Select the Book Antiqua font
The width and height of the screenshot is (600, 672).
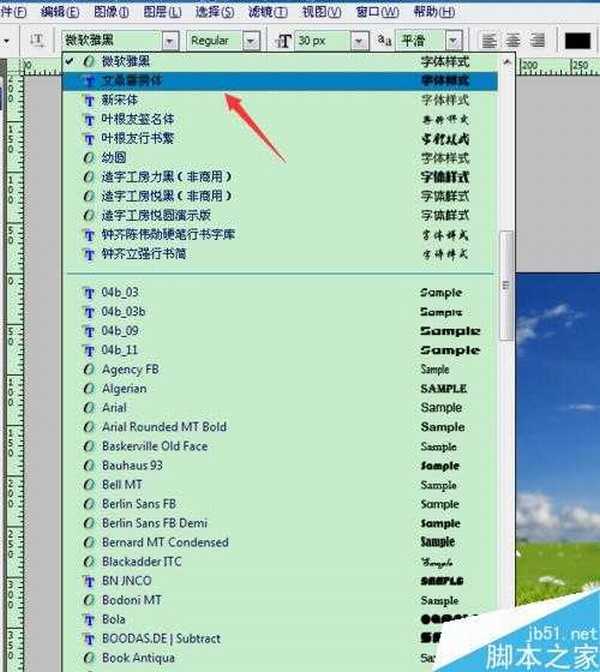280,658
